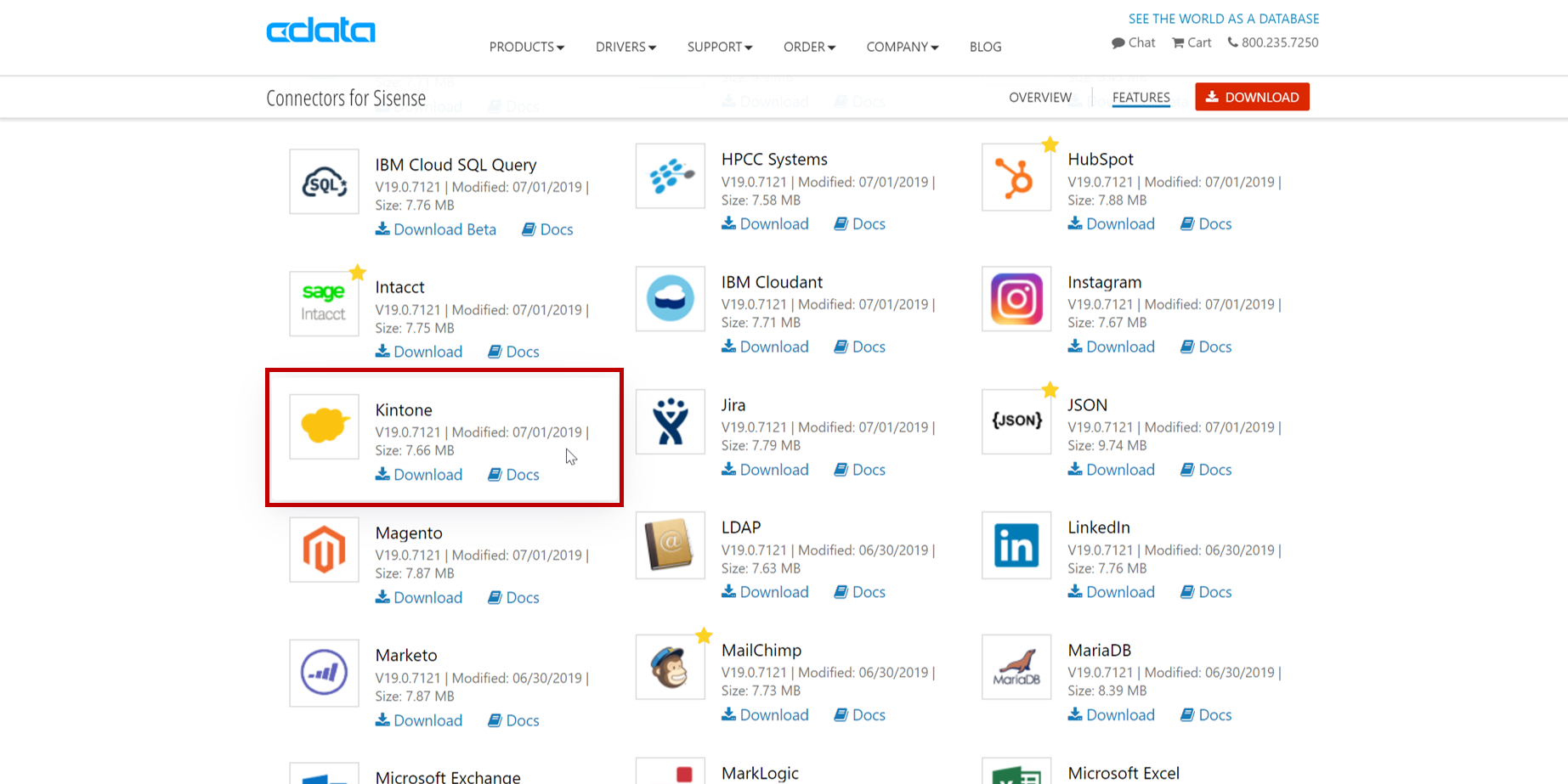
Task: Click the Jira logo
Action: 671,421
